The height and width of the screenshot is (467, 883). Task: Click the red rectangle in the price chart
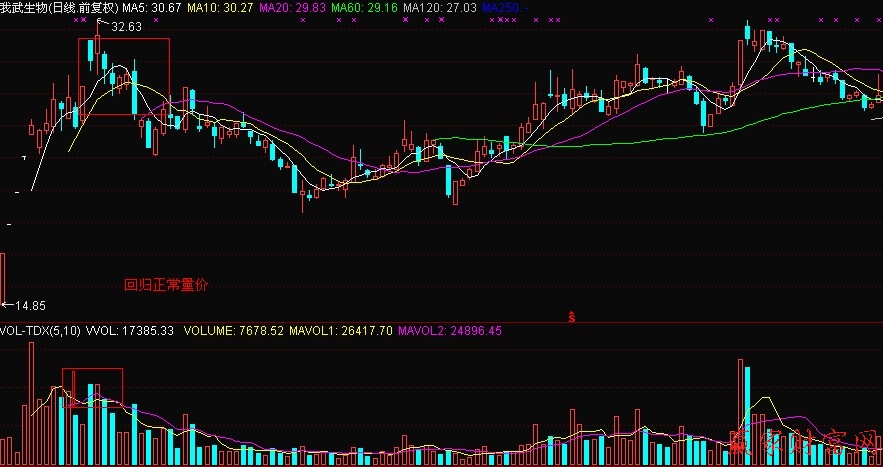(x=125, y=77)
